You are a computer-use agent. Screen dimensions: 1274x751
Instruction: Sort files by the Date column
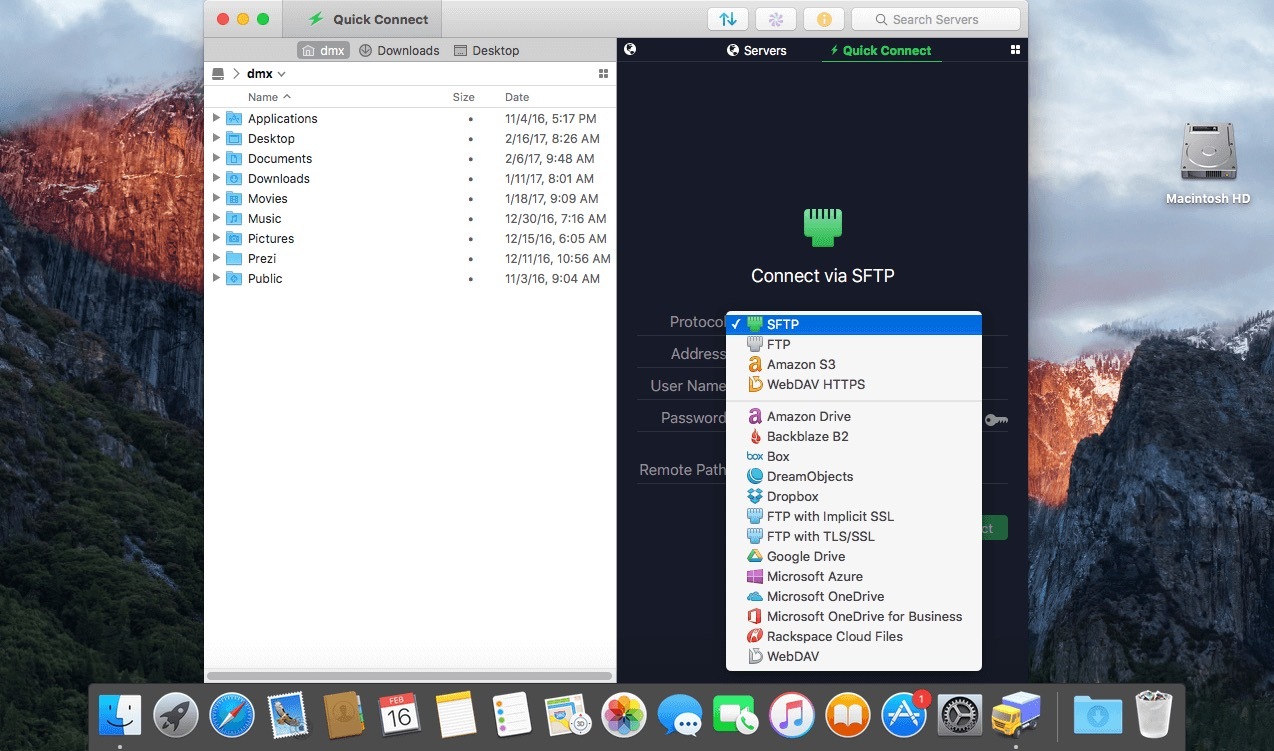[517, 97]
